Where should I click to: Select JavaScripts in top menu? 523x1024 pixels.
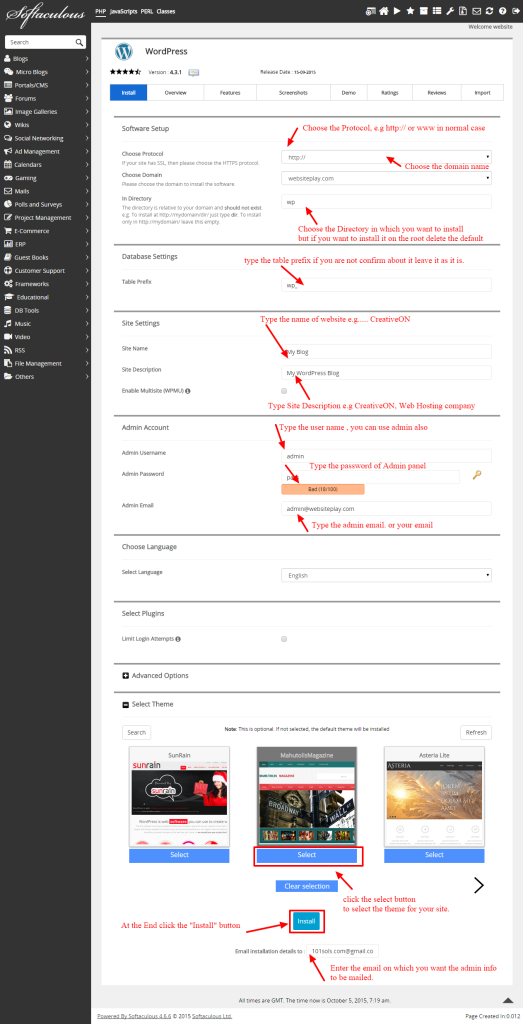click(123, 12)
